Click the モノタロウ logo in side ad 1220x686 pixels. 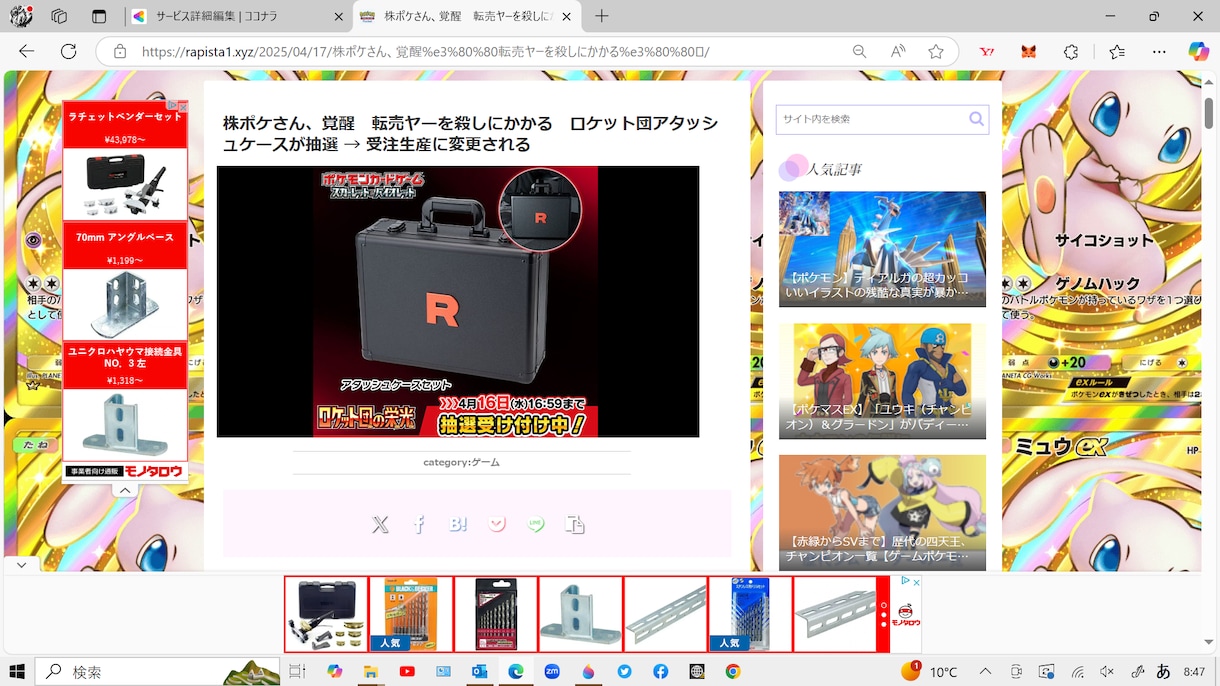[x=155, y=471]
